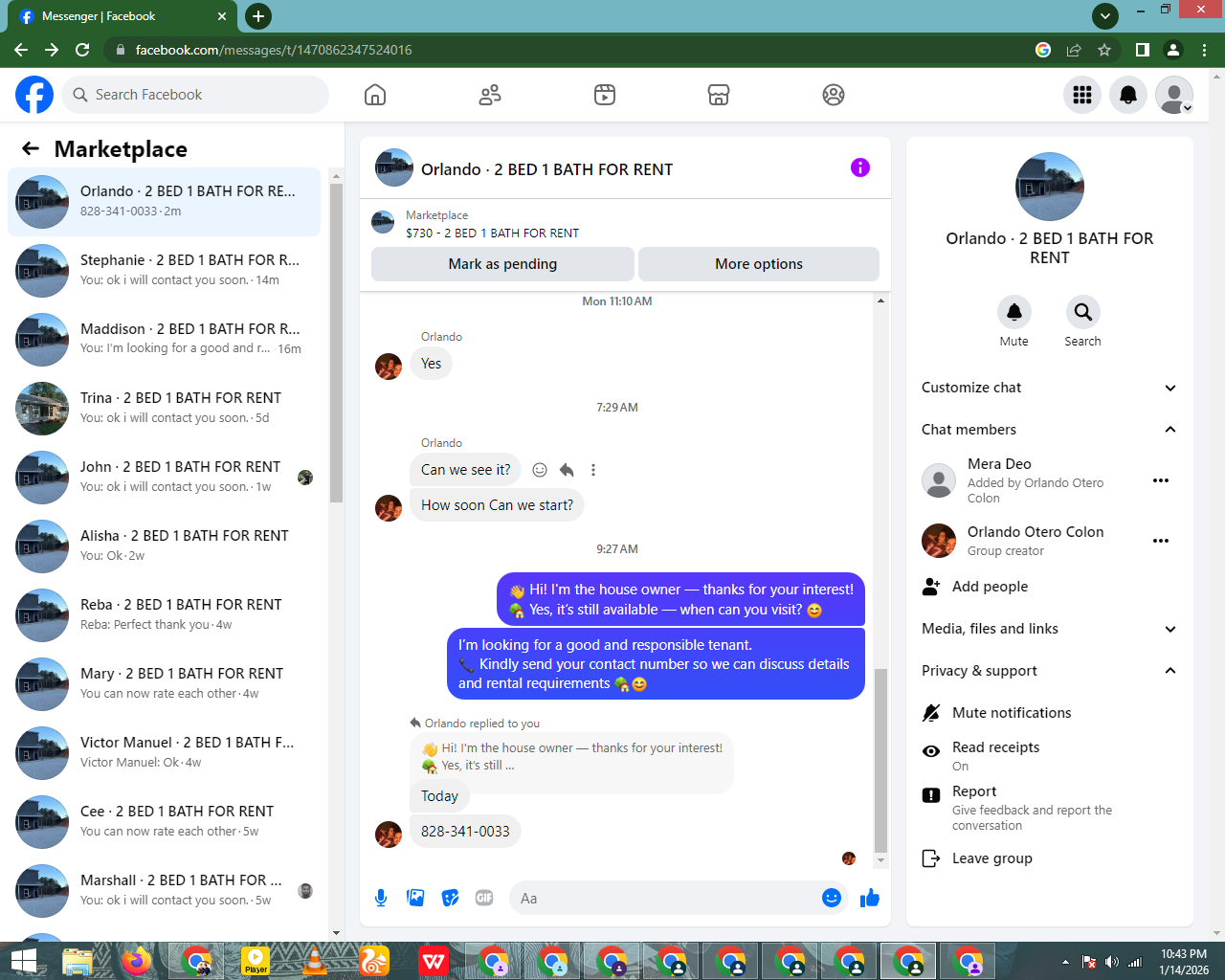The height and width of the screenshot is (980, 1225).
Task: Click the More options button
Action: point(759,264)
